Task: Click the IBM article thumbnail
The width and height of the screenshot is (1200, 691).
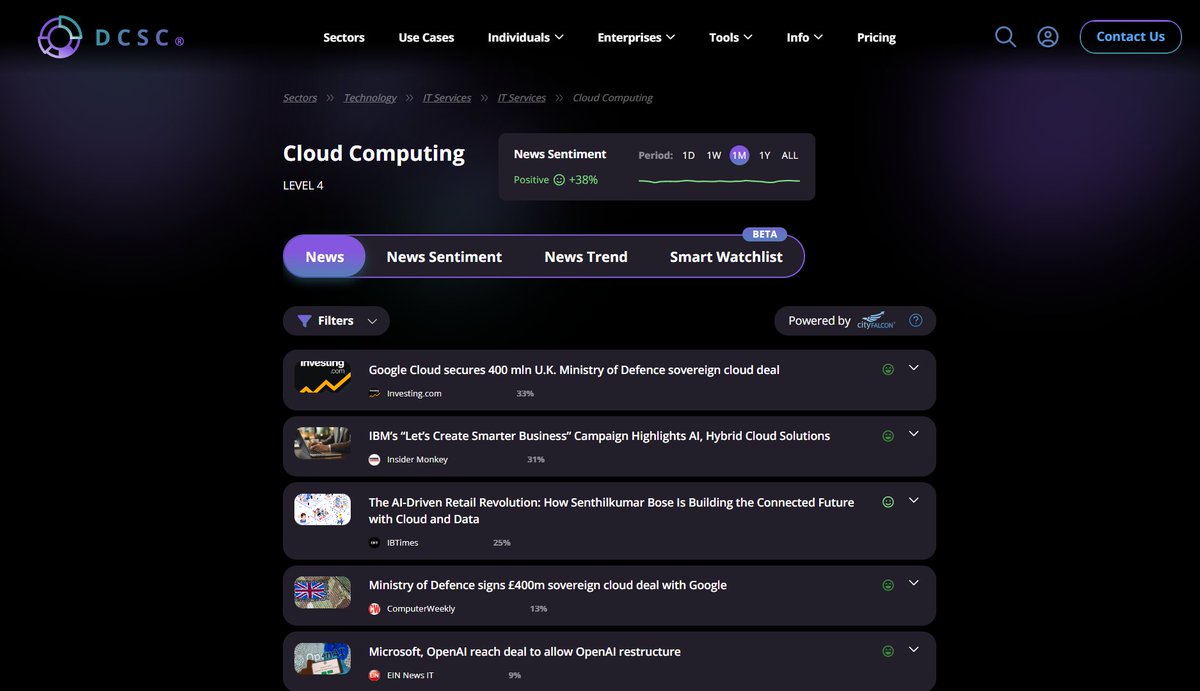Action: point(321,444)
